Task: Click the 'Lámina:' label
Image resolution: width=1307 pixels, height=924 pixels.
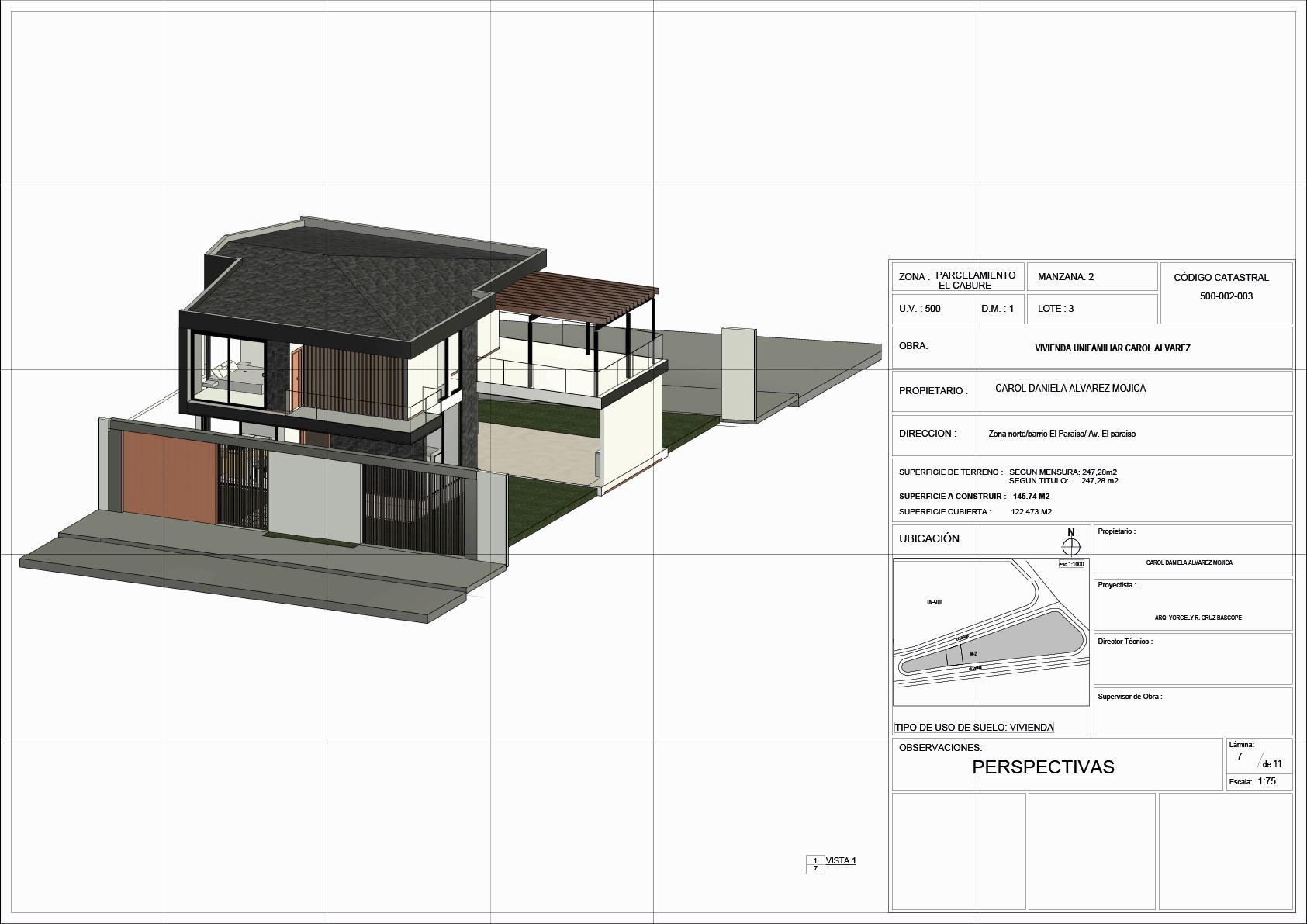Action: (x=1242, y=745)
